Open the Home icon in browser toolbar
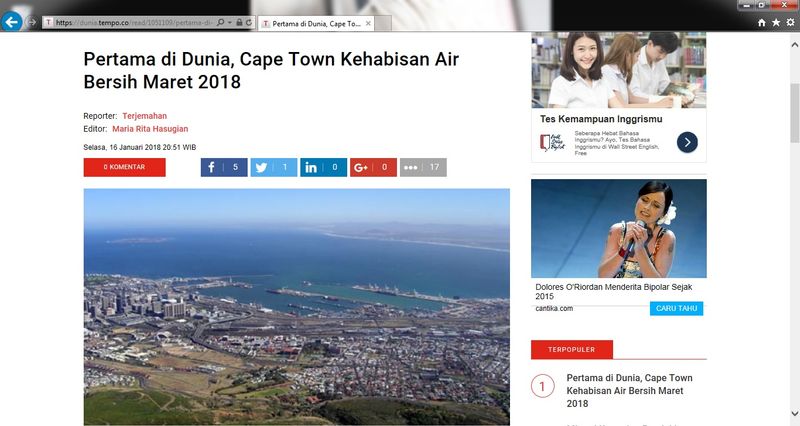The height and width of the screenshot is (426, 800). coord(762,22)
